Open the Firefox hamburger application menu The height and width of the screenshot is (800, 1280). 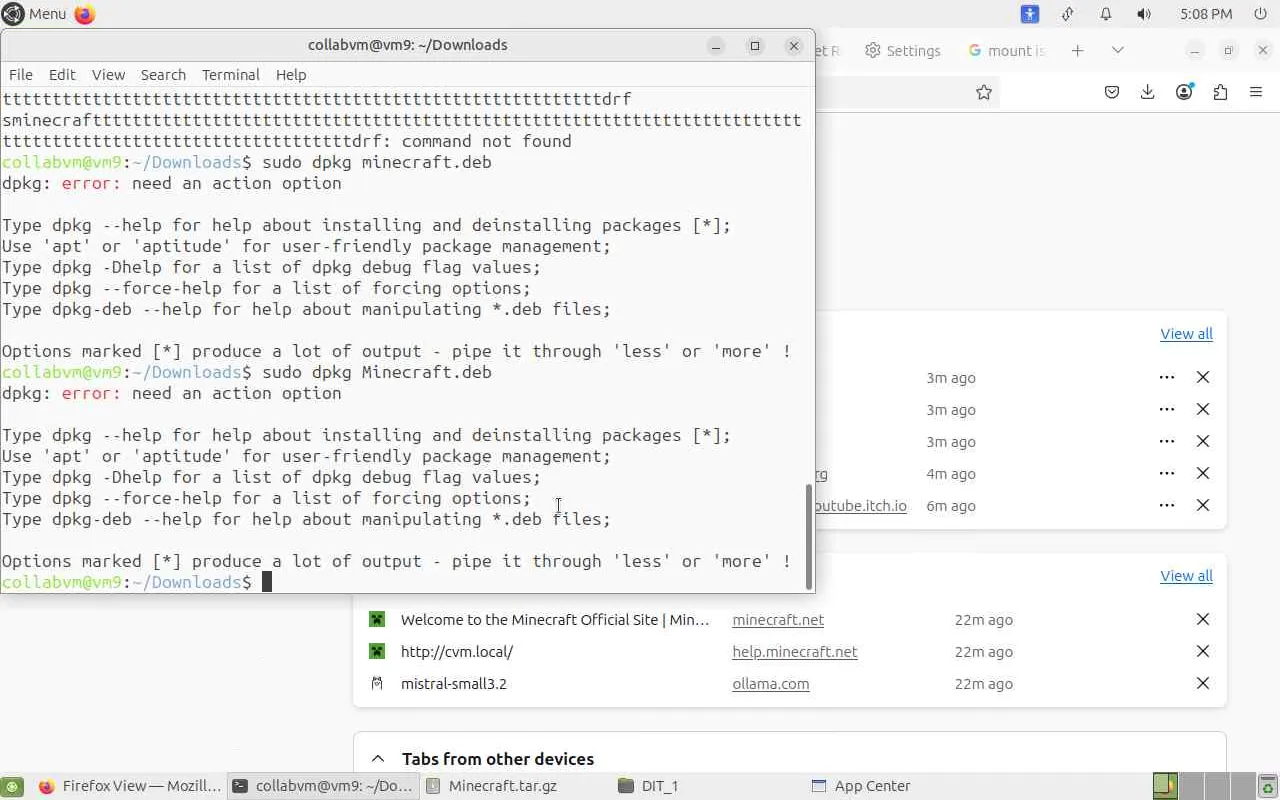[1256, 92]
